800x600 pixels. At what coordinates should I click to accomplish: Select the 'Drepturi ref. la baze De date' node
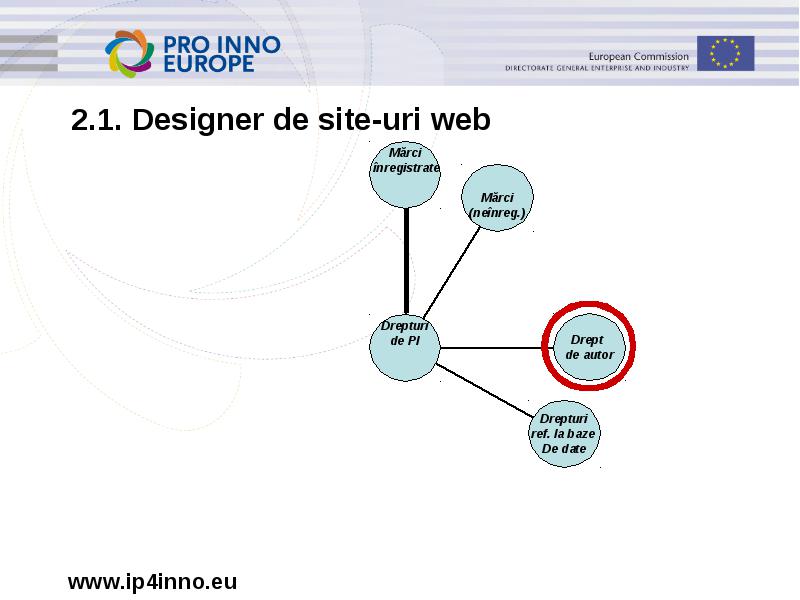pos(564,434)
